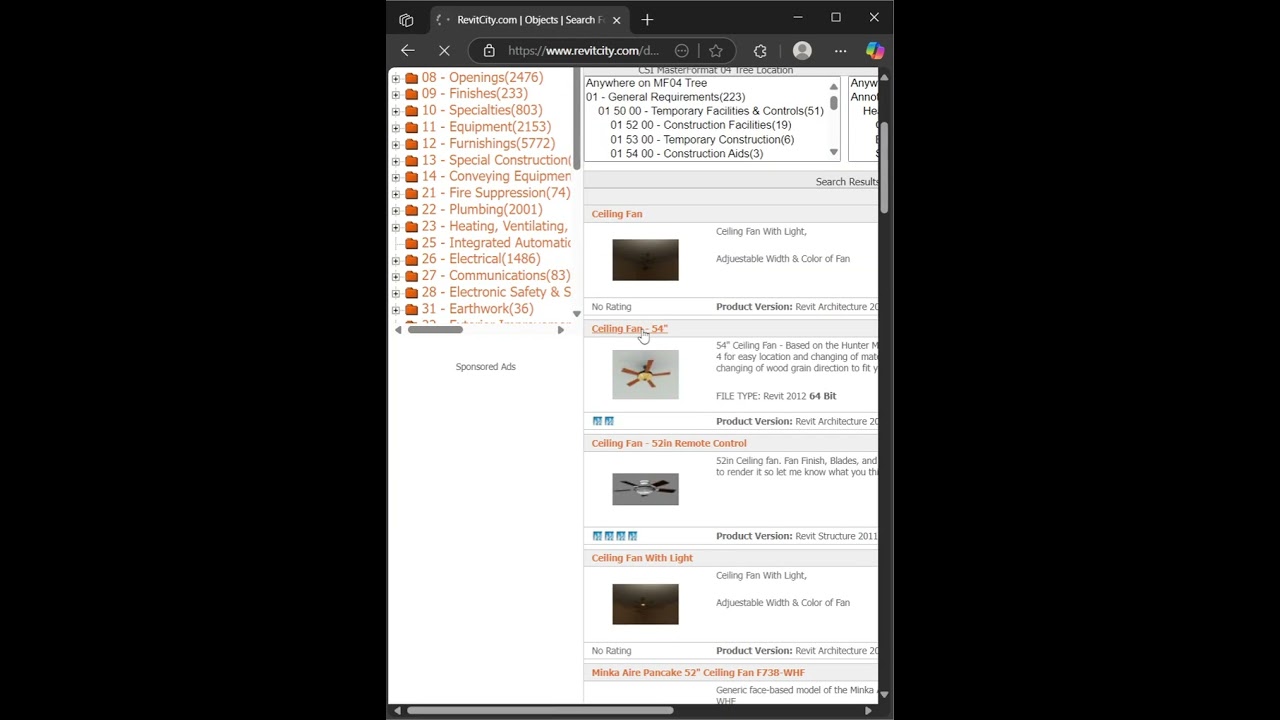Select 01 - General Requirements(223) option
1280x720 pixels.
tap(665, 97)
